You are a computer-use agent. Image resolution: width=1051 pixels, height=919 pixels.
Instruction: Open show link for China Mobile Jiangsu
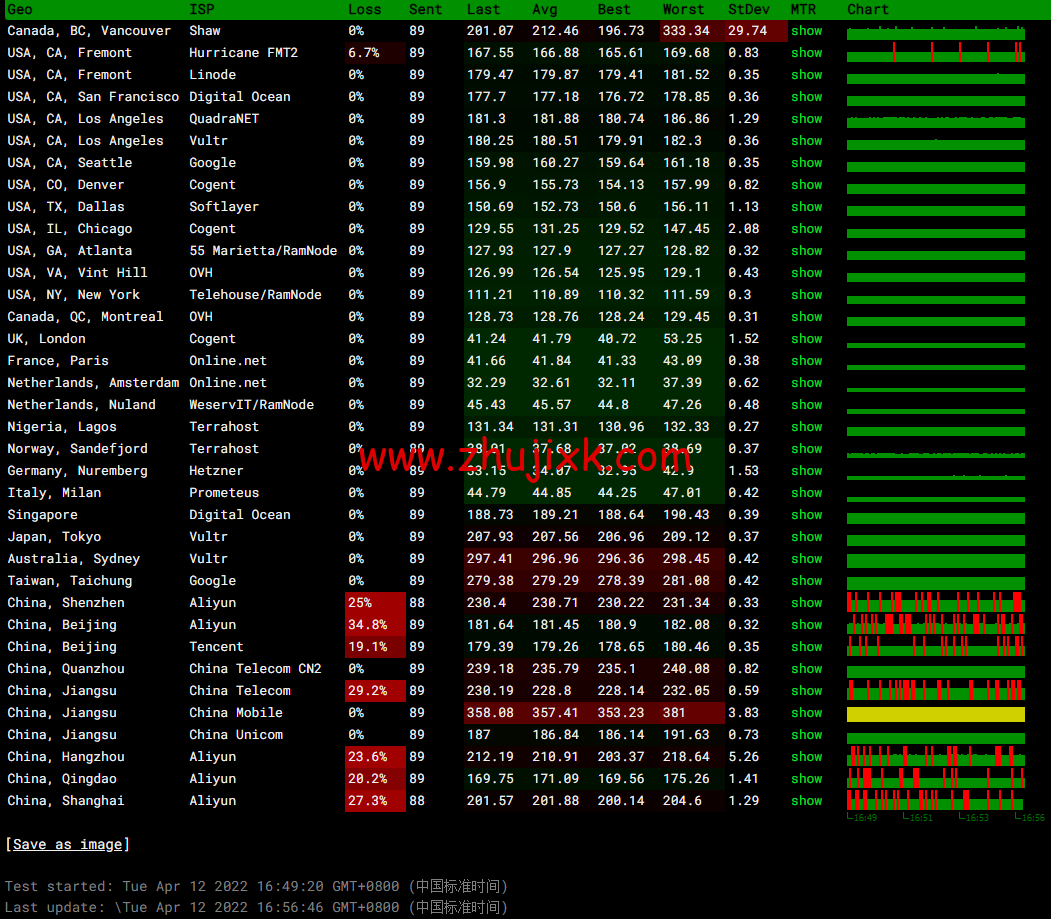tap(806, 713)
